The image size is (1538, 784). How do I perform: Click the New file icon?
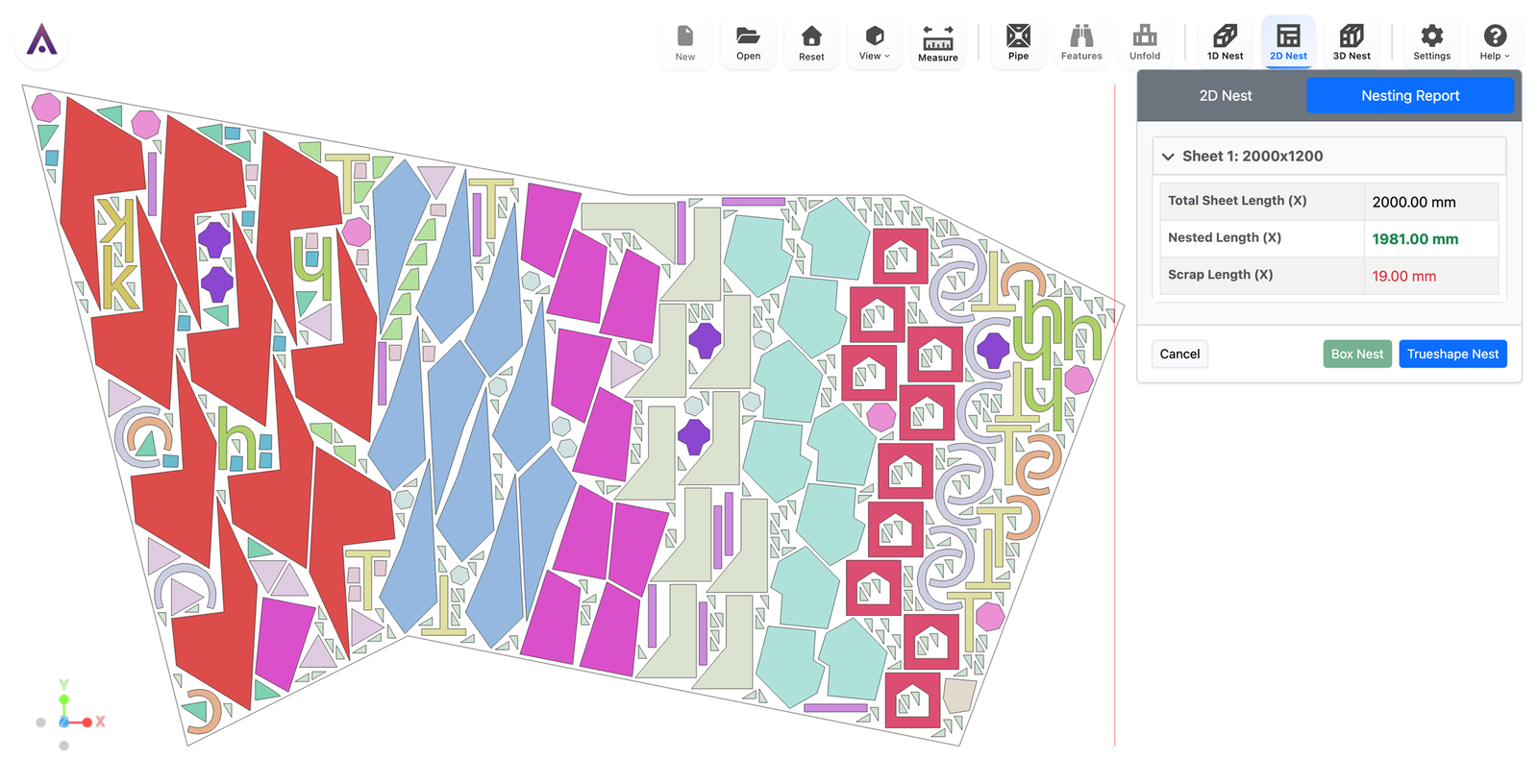[x=684, y=43]
